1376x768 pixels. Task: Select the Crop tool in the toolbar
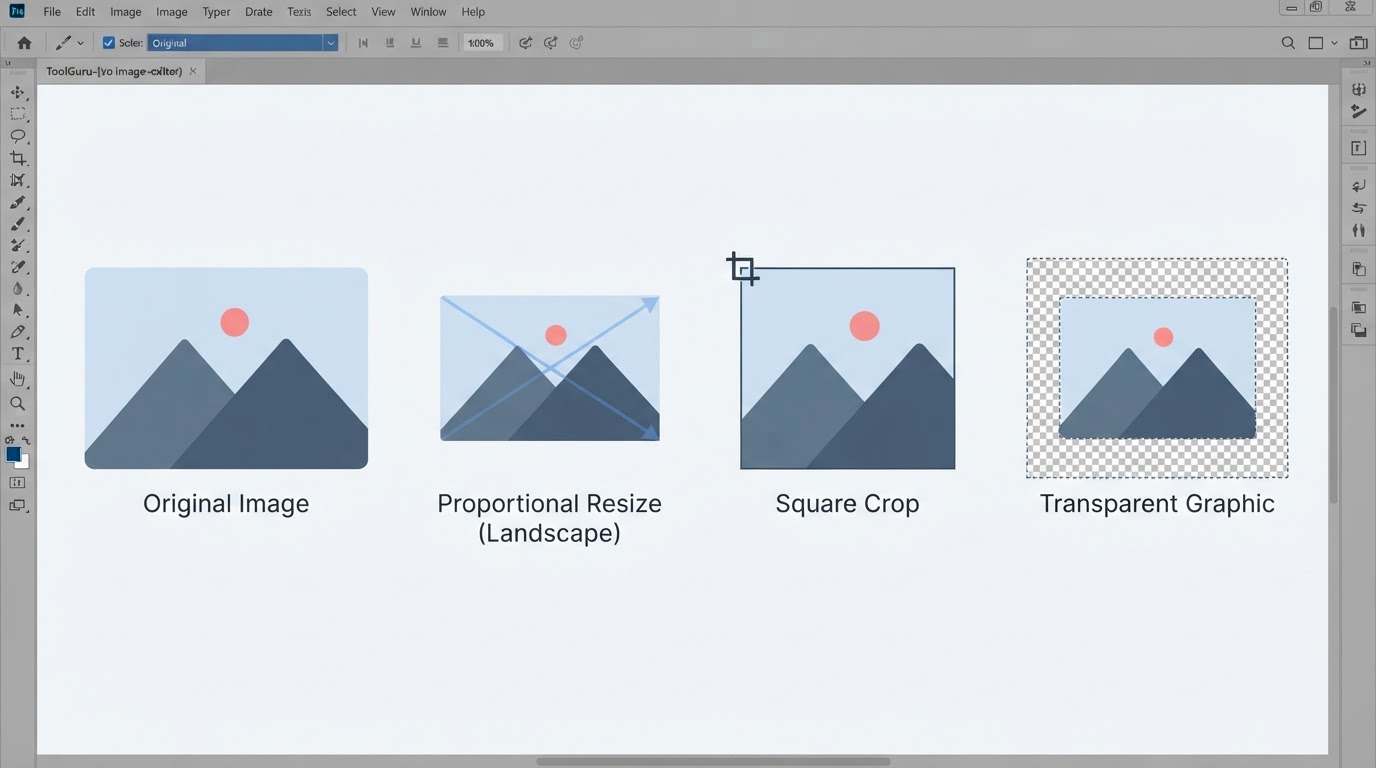click(x=17, y=158)
